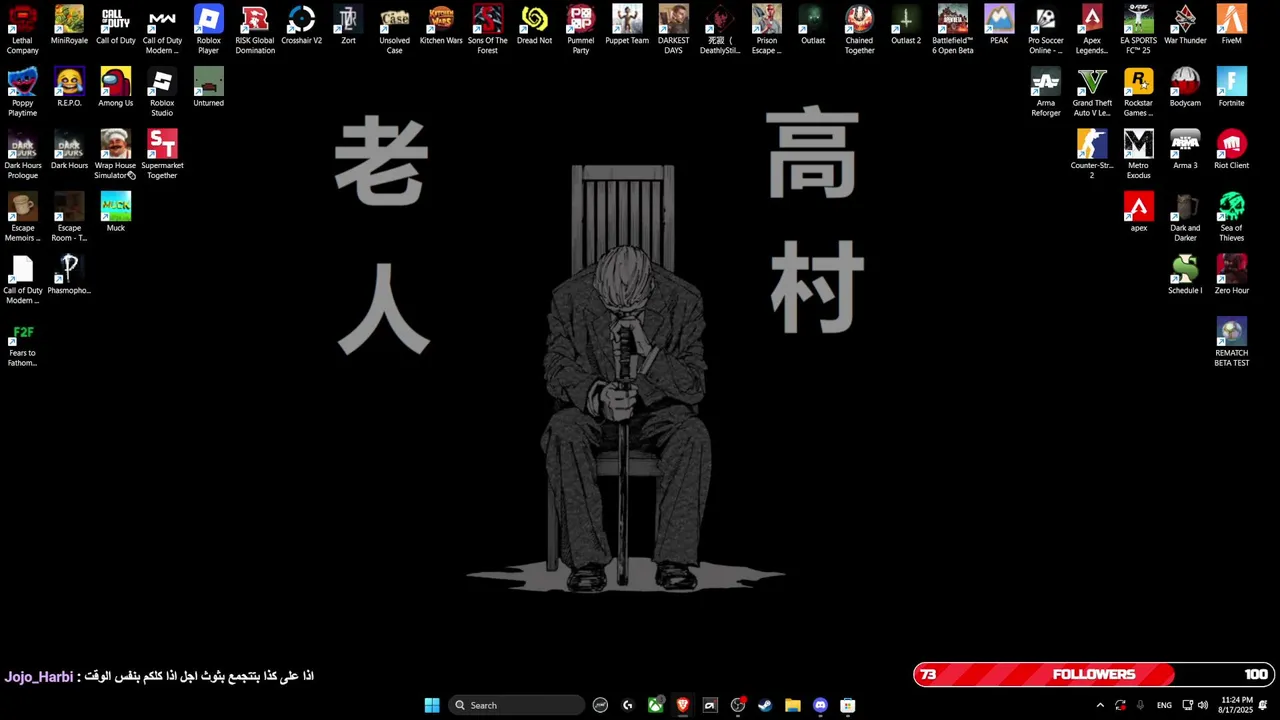Image resolution: width=1280 pixels, height=720 pixels.
Task: Open Dark and Darker shortcut
Action: click(x=1185, y=217)
